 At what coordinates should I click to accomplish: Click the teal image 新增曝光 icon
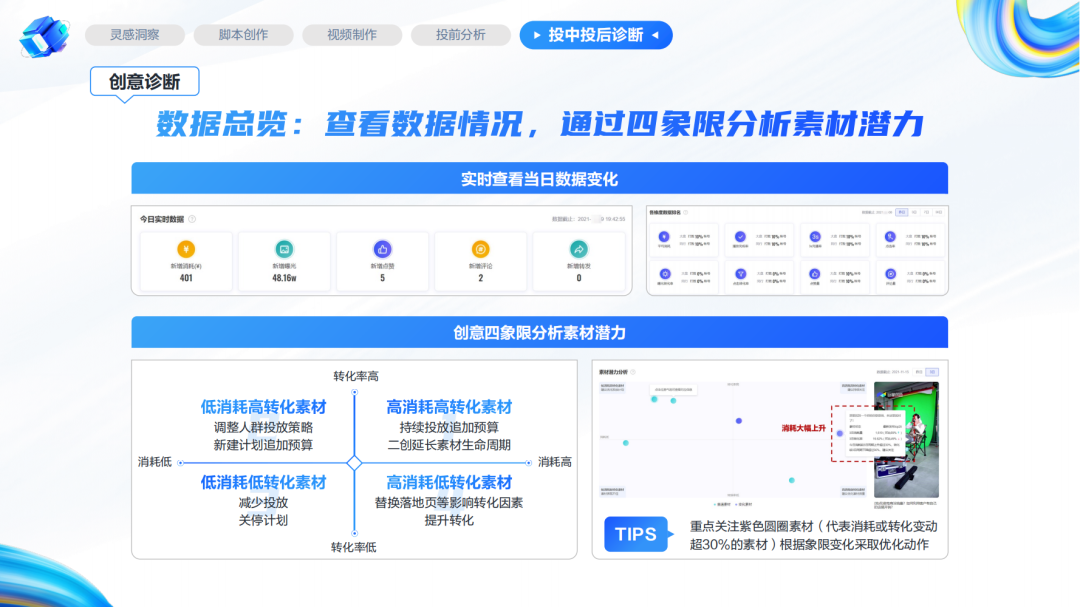pyautogui.click(x=284, y=249)
